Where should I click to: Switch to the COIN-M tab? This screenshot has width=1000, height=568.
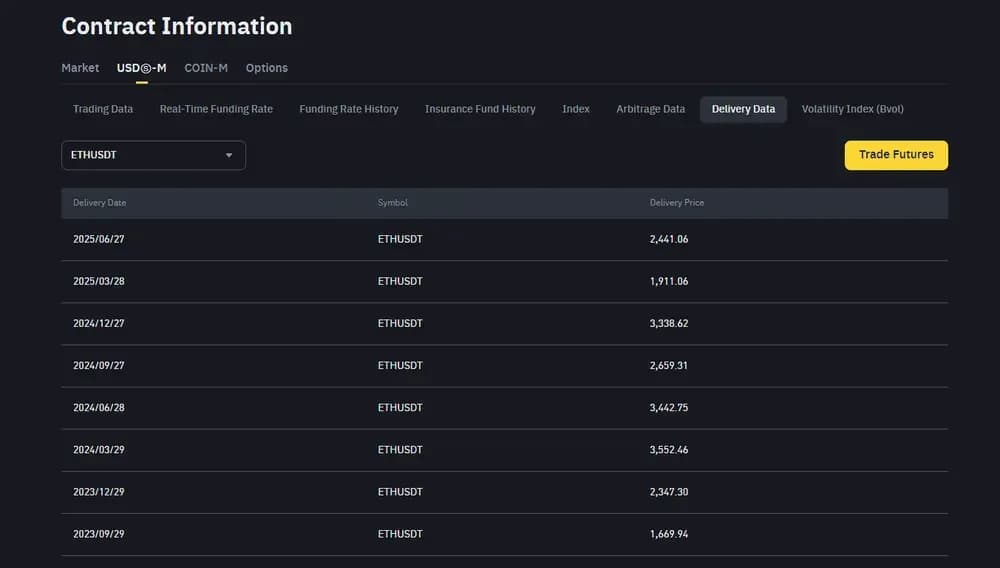(206, 68)
